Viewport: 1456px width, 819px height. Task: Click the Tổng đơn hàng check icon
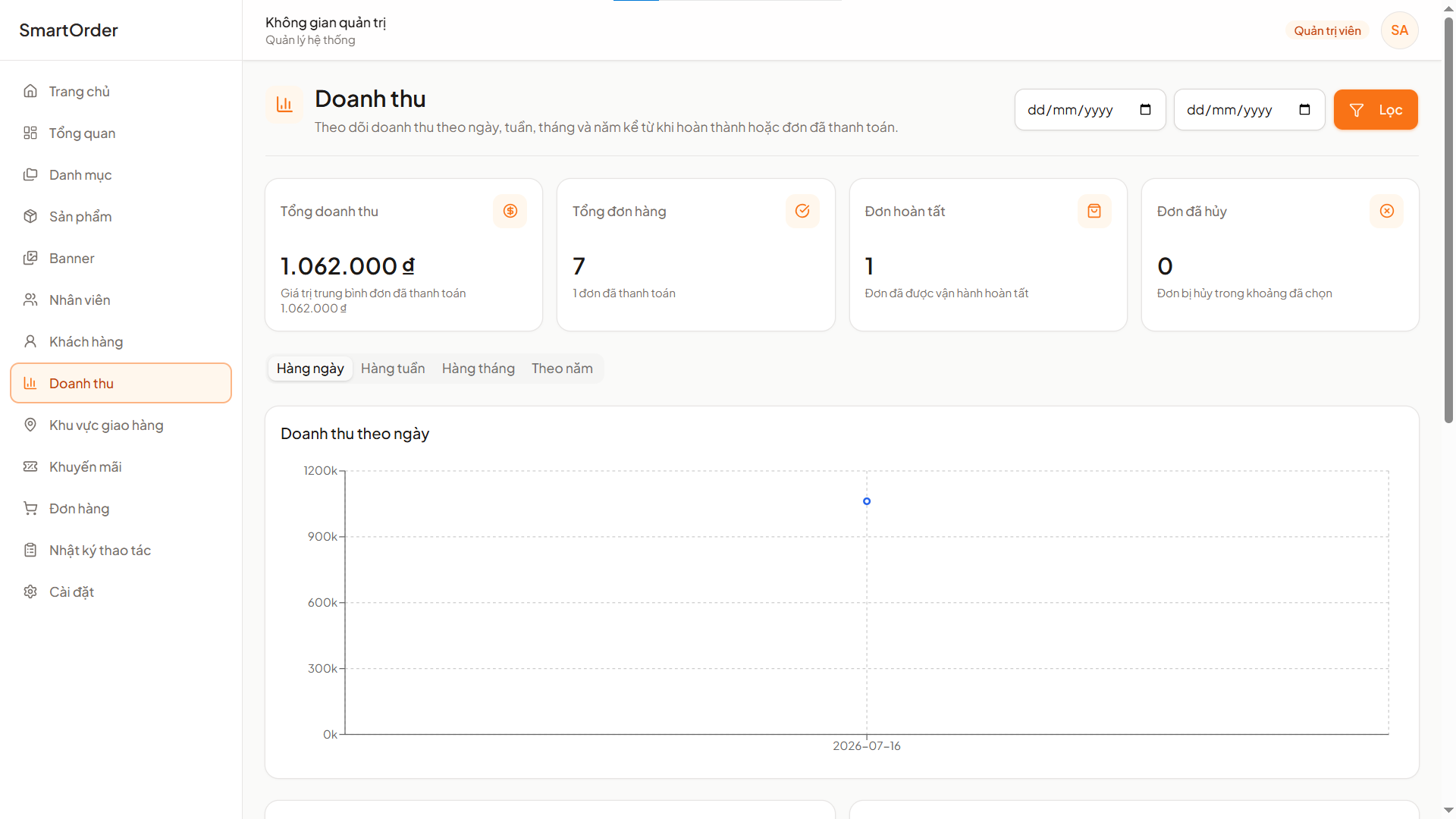tap(802, 211)
